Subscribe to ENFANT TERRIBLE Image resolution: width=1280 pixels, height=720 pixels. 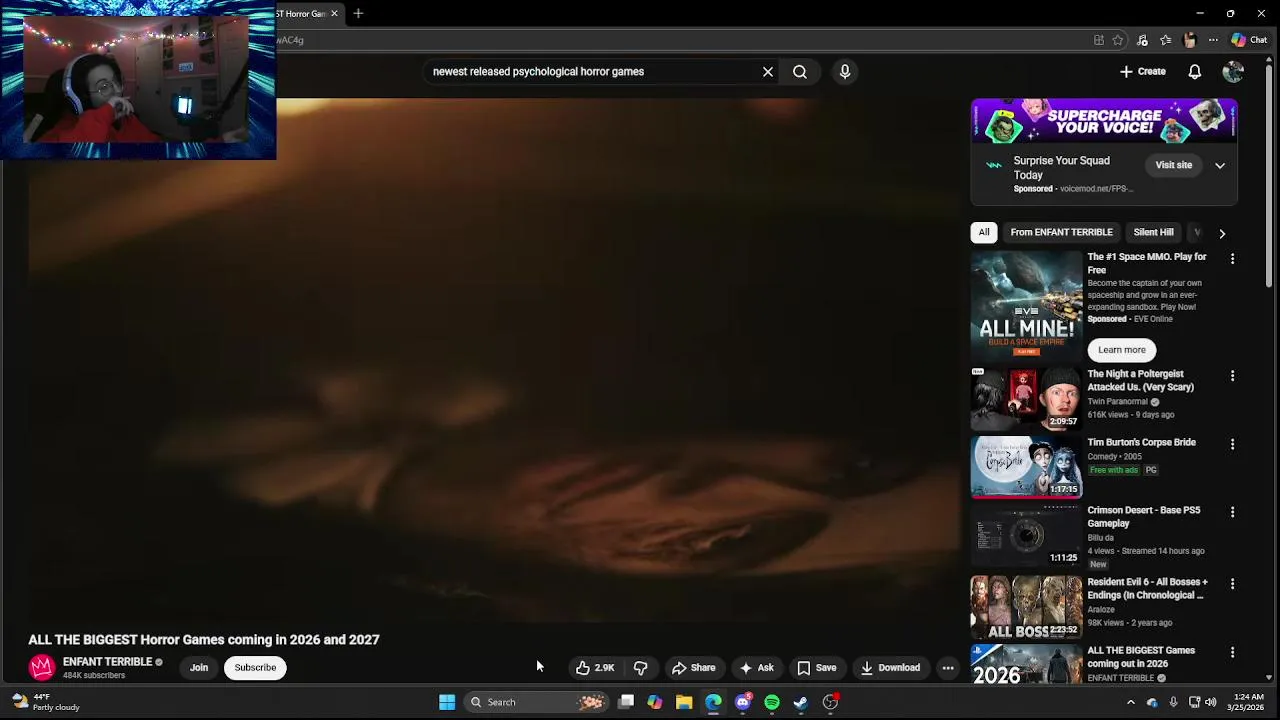tap(255, 668)
